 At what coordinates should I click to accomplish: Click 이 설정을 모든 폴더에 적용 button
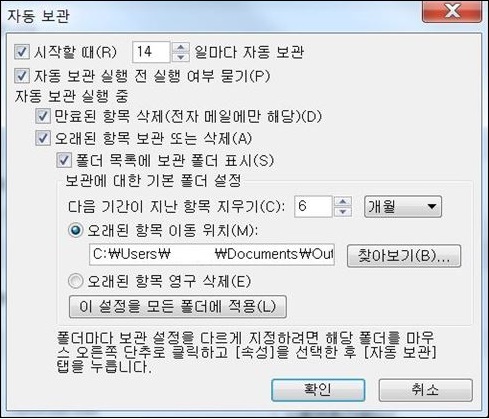coord(178,306)
